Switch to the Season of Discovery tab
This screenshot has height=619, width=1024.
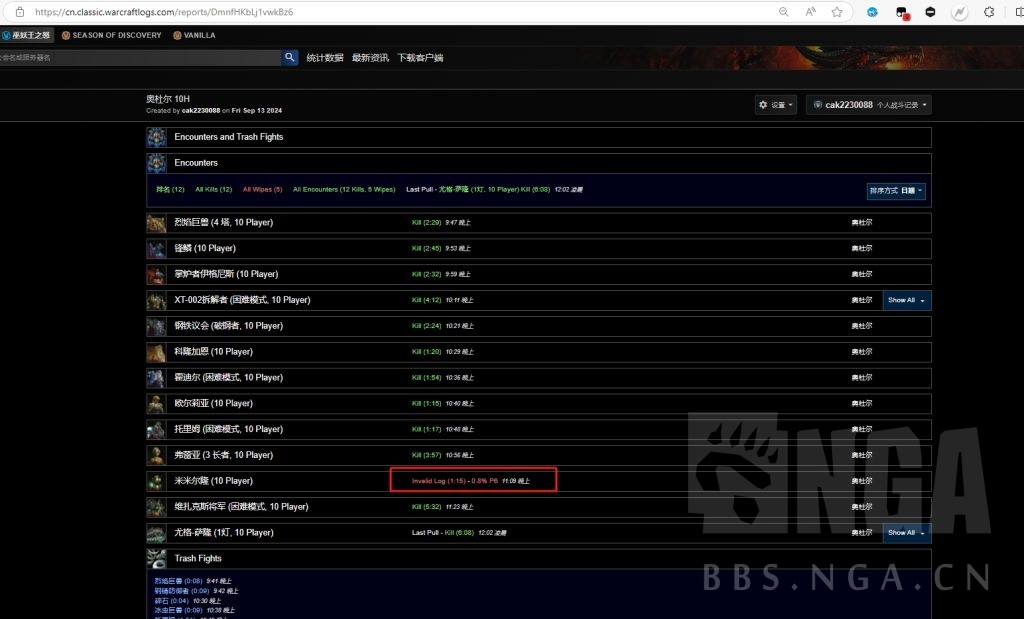pos(112,35)
